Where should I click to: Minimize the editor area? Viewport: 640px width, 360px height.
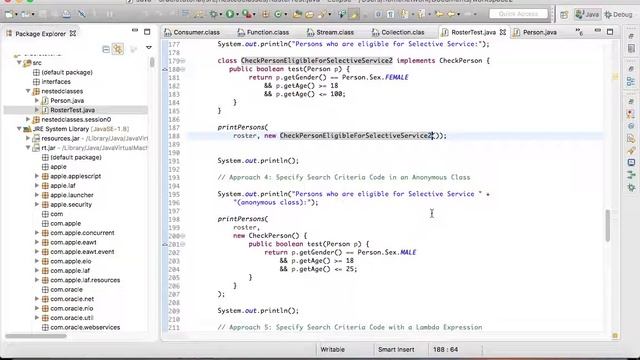[598, 31]
